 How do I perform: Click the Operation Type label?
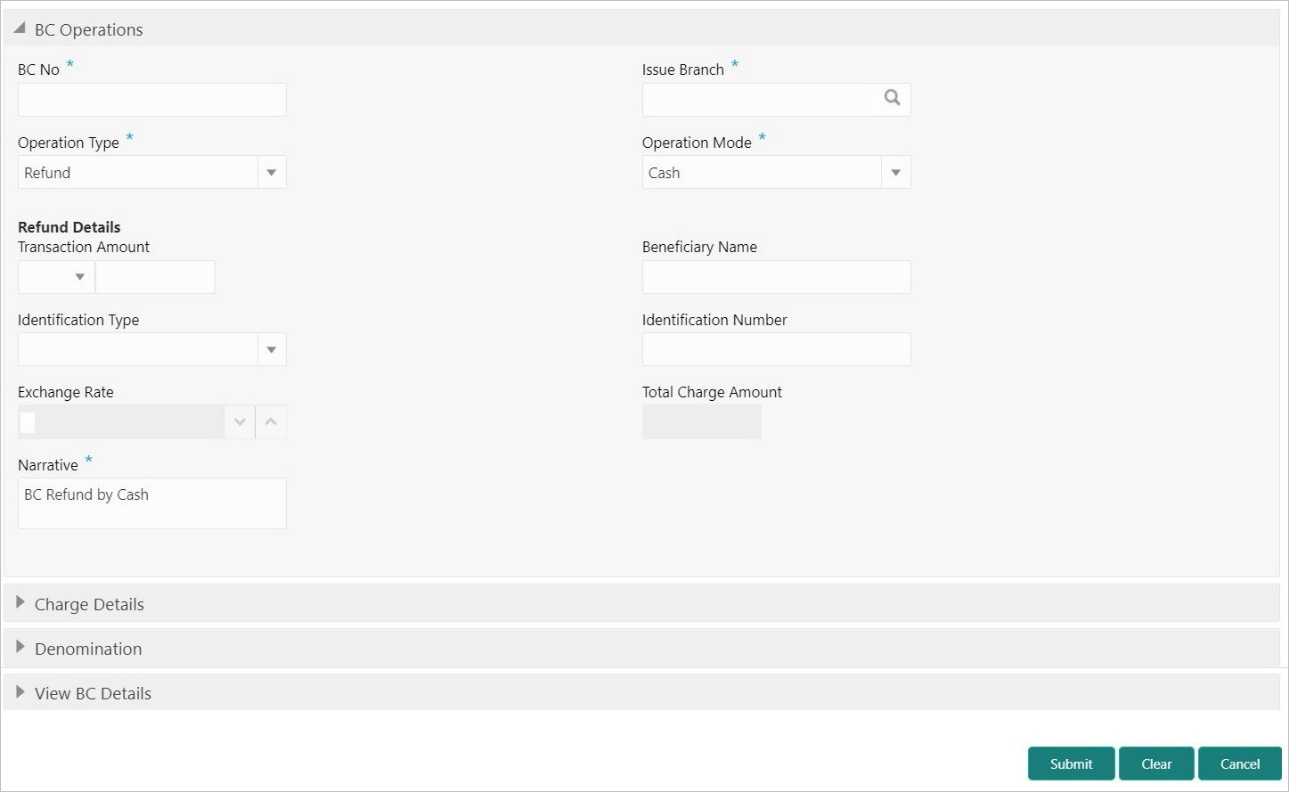pos(68,143)
